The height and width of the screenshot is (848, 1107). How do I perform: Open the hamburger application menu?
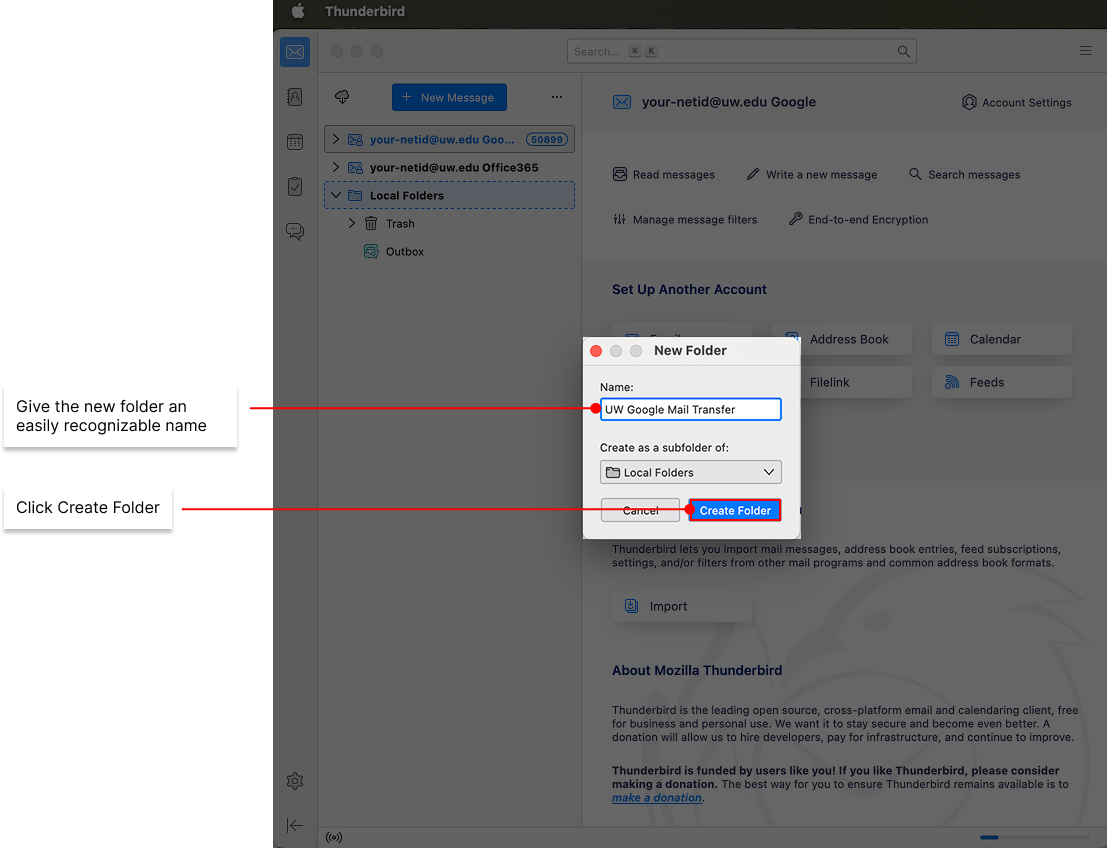(1086, 51)
